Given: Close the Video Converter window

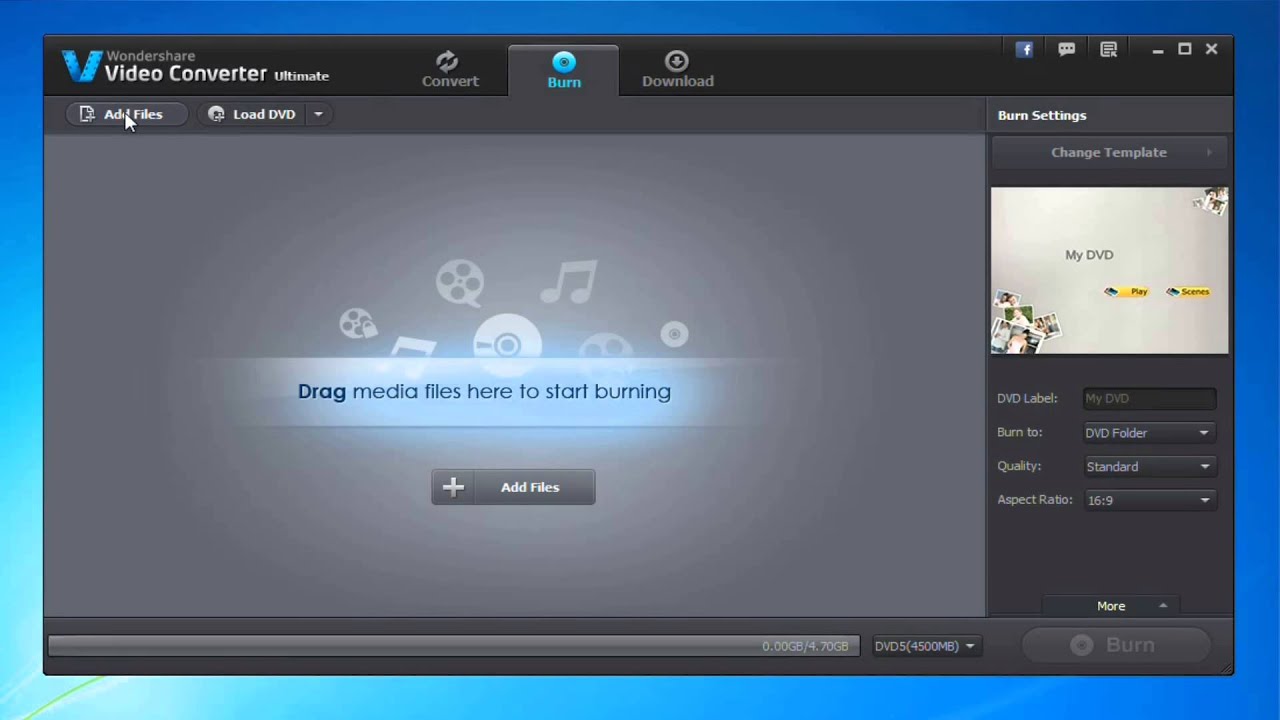Looking at the screenshot, I should point(1211,49).
